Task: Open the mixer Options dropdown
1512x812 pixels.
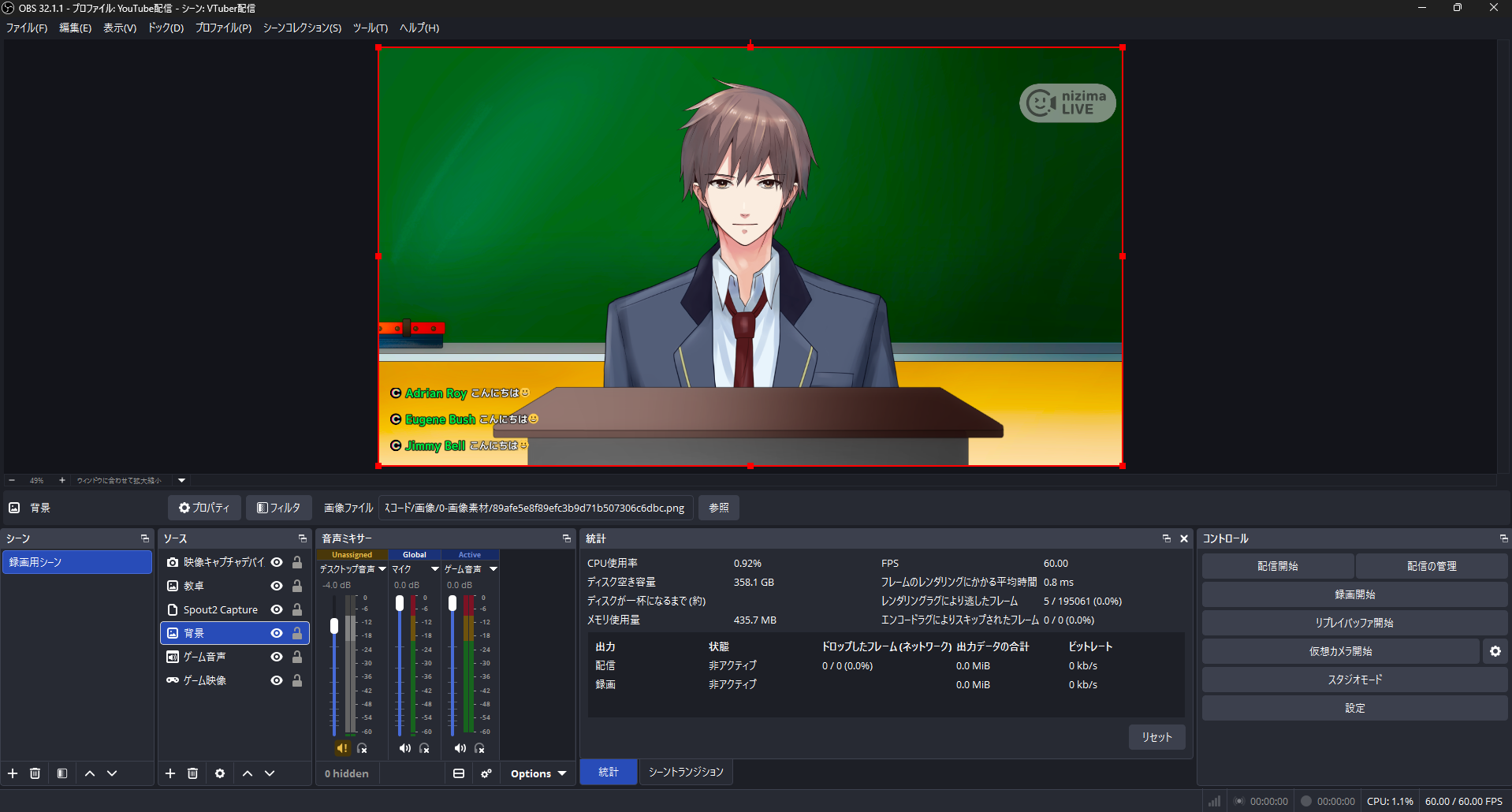Action: pyautogui.click(x=538, y=773)
